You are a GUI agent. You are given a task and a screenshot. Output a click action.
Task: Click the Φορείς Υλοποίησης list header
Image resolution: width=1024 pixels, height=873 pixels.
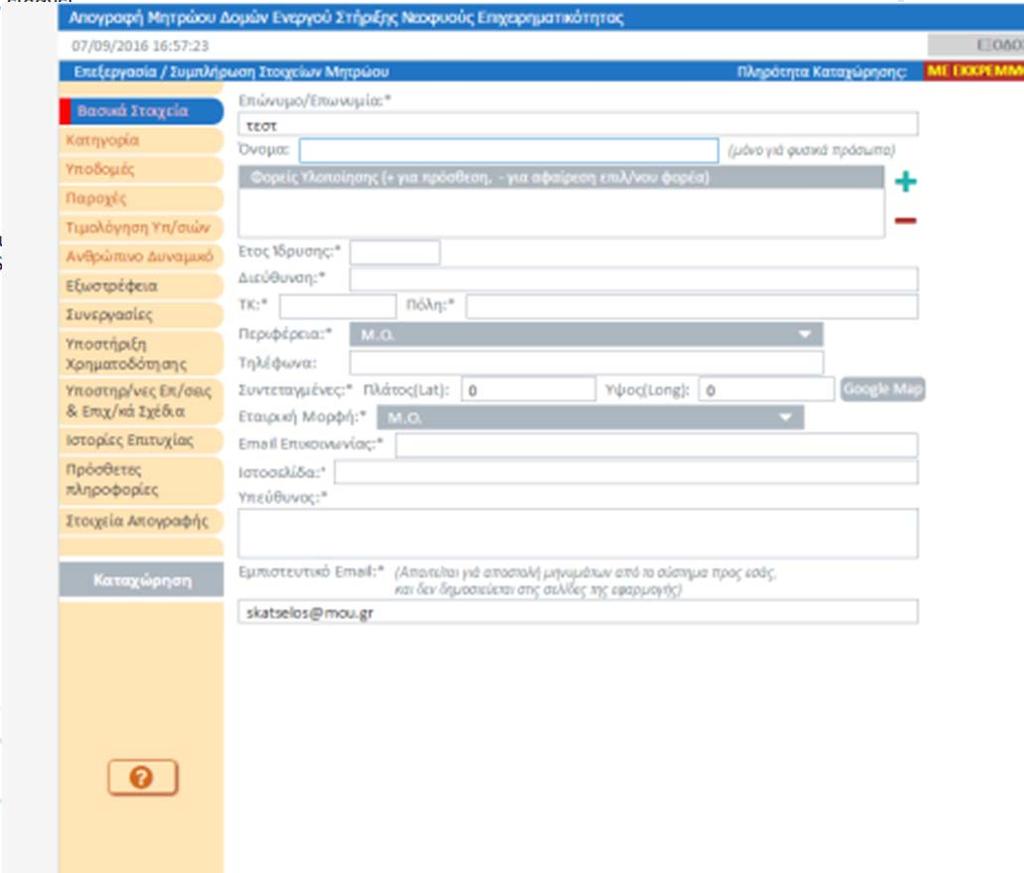pos(561,178)
